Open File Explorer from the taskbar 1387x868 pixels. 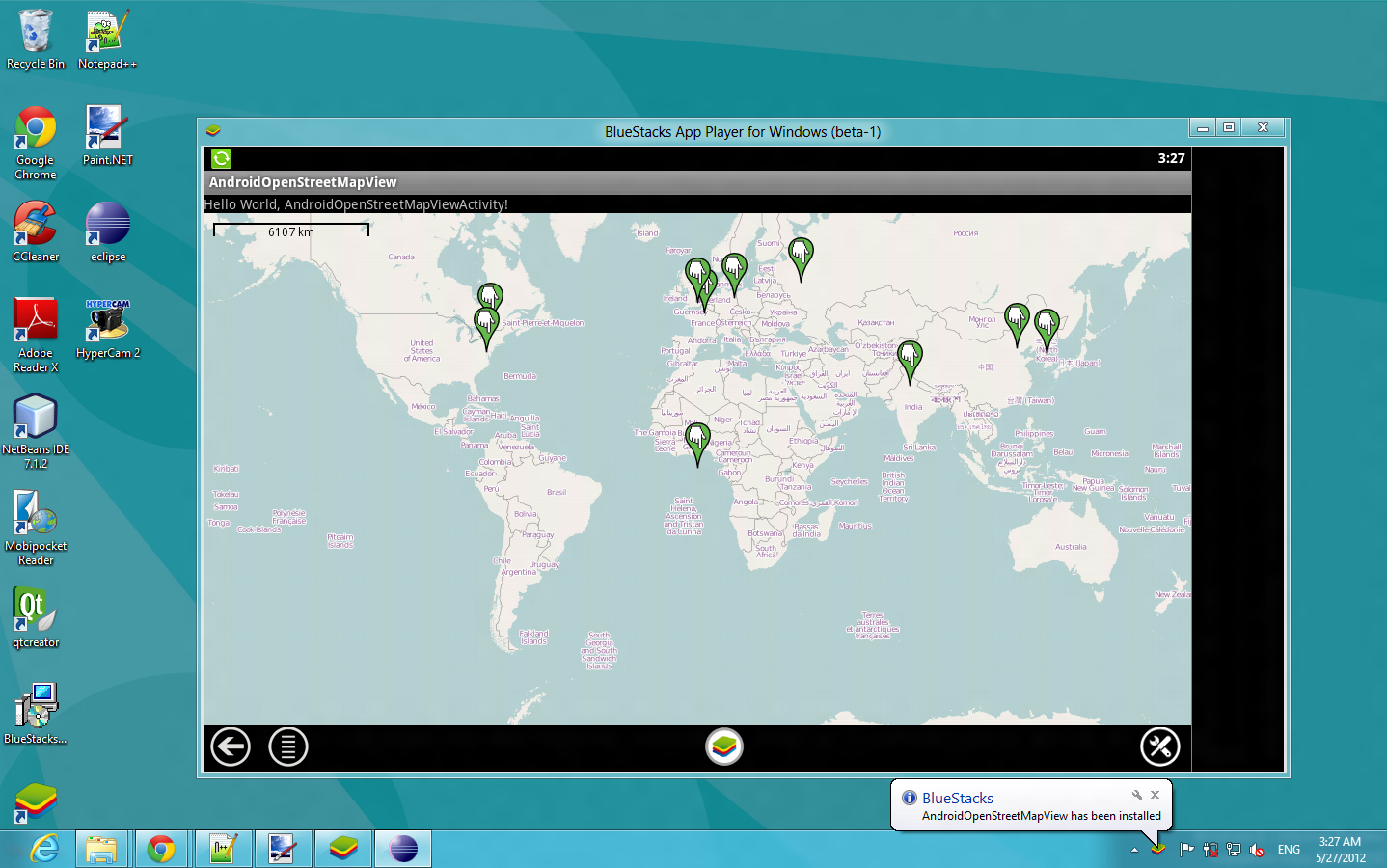[101, 849]
